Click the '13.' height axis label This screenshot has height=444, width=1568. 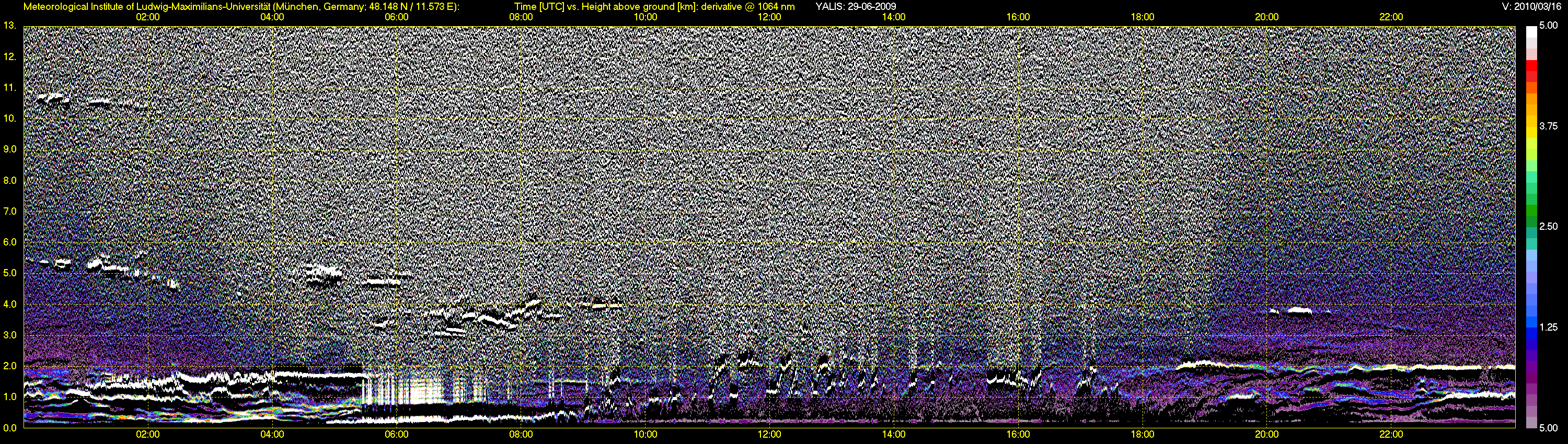click(x=9, y=26)
